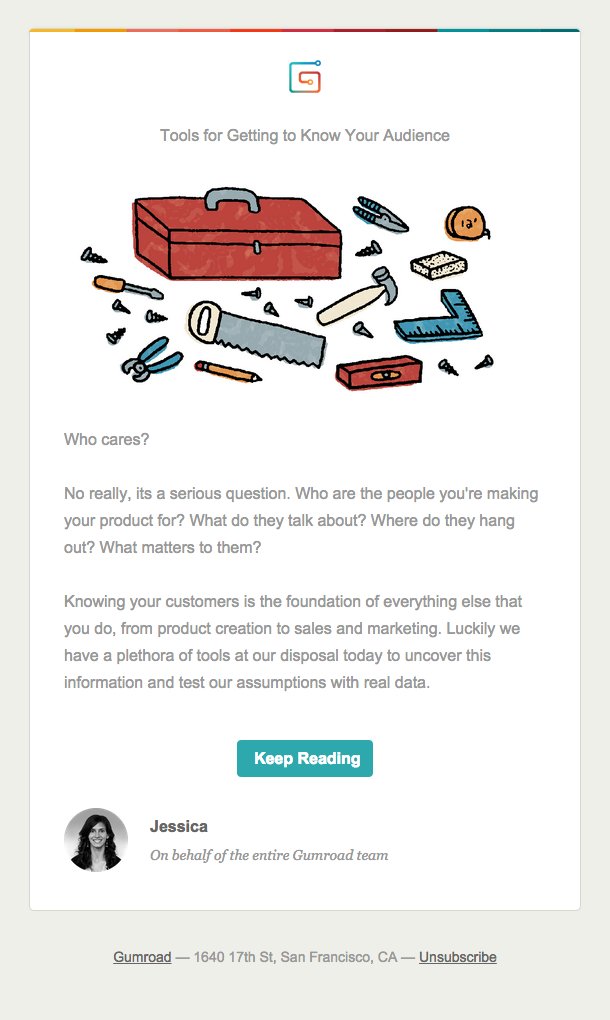The height and width of the screenshot is (1020, 610).
Task: Click the Gumroad logo icon at top
Action: click(305, 77)
